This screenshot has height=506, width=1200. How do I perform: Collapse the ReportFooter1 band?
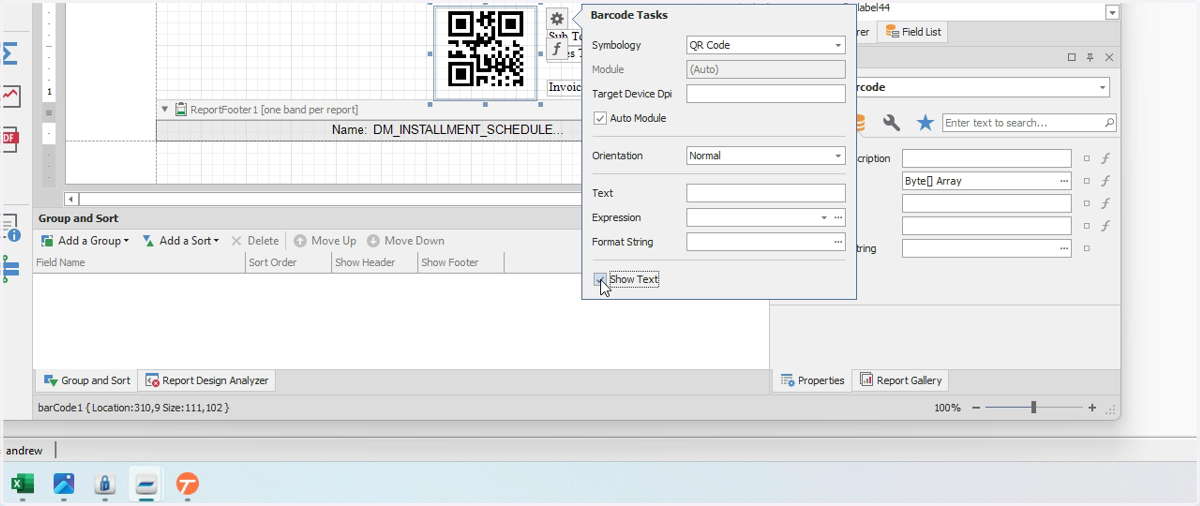pyautogui.click(x=165, y=109)
